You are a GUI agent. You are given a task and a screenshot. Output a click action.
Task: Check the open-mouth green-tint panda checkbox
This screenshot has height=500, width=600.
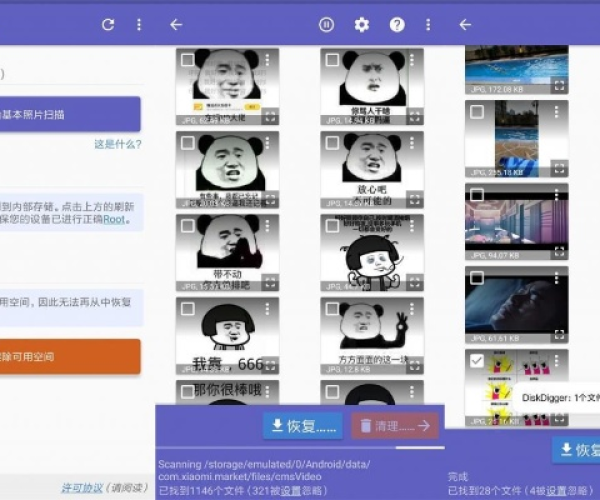click(188, 143)
